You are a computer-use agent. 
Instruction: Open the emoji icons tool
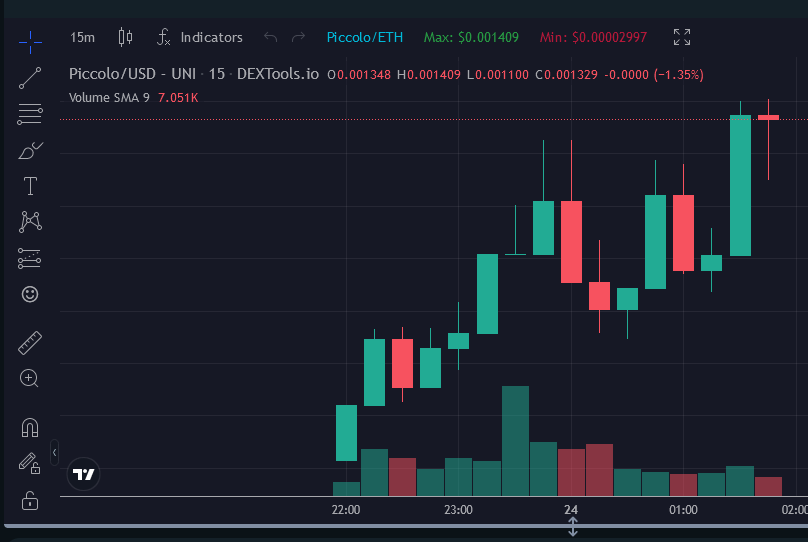[30, 294]
